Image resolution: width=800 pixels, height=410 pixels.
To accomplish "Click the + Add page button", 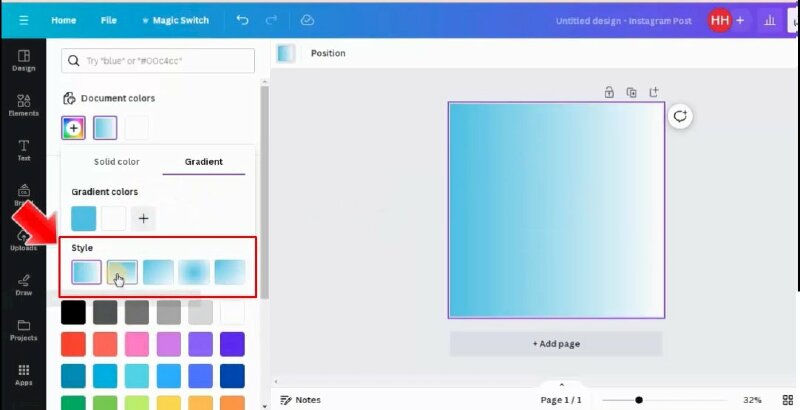I will tap(556, 344).
